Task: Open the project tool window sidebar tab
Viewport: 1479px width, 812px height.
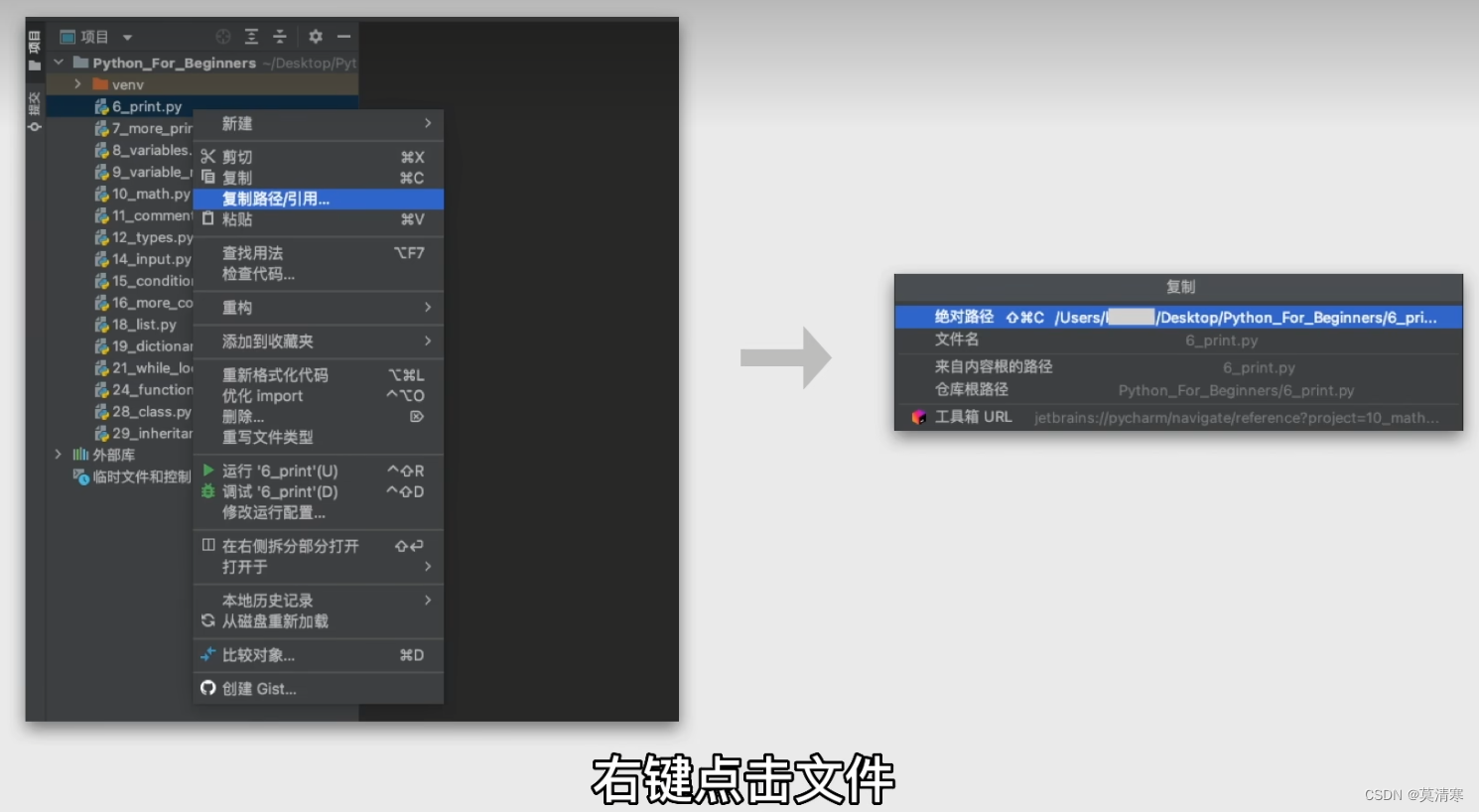Action: pyautogui.click(x=35, y=52)
